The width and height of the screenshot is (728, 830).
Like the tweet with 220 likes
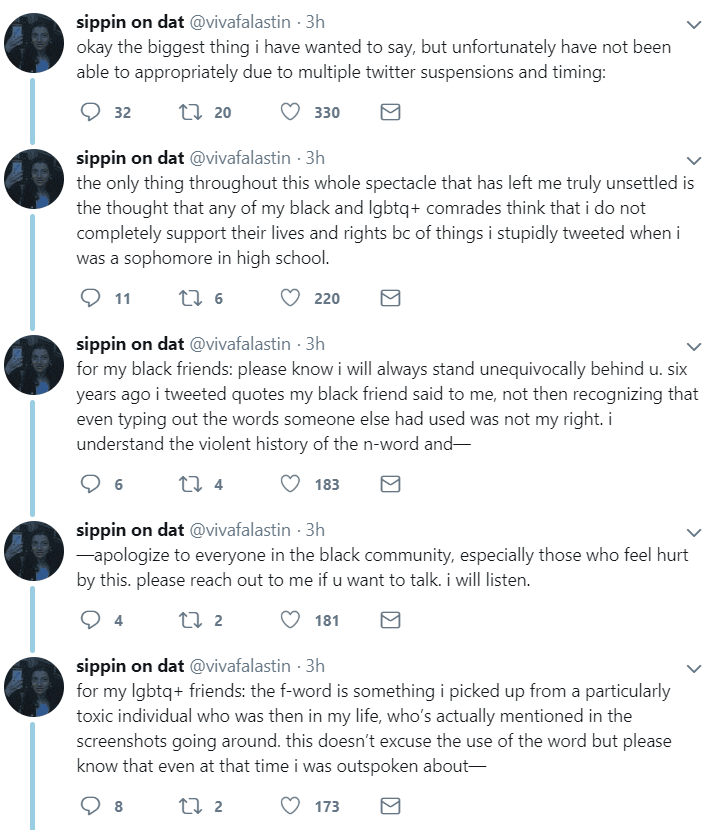(x=290, y=298)
